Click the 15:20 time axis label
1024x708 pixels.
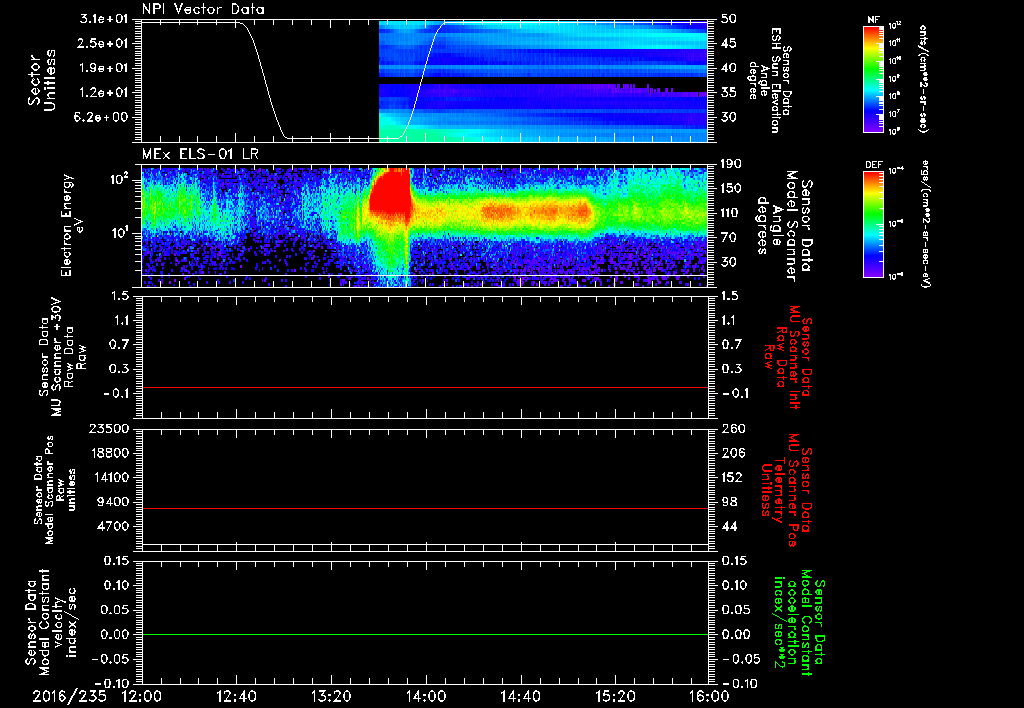pos(615,697)
